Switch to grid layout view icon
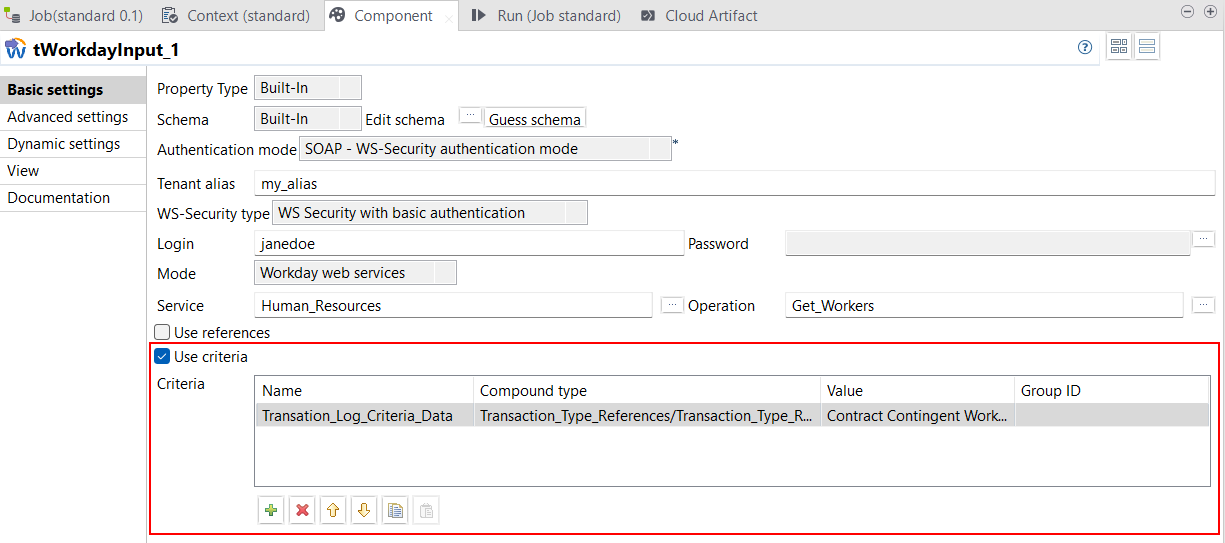Screen dimensions: 1225x543 (1119, 47)
